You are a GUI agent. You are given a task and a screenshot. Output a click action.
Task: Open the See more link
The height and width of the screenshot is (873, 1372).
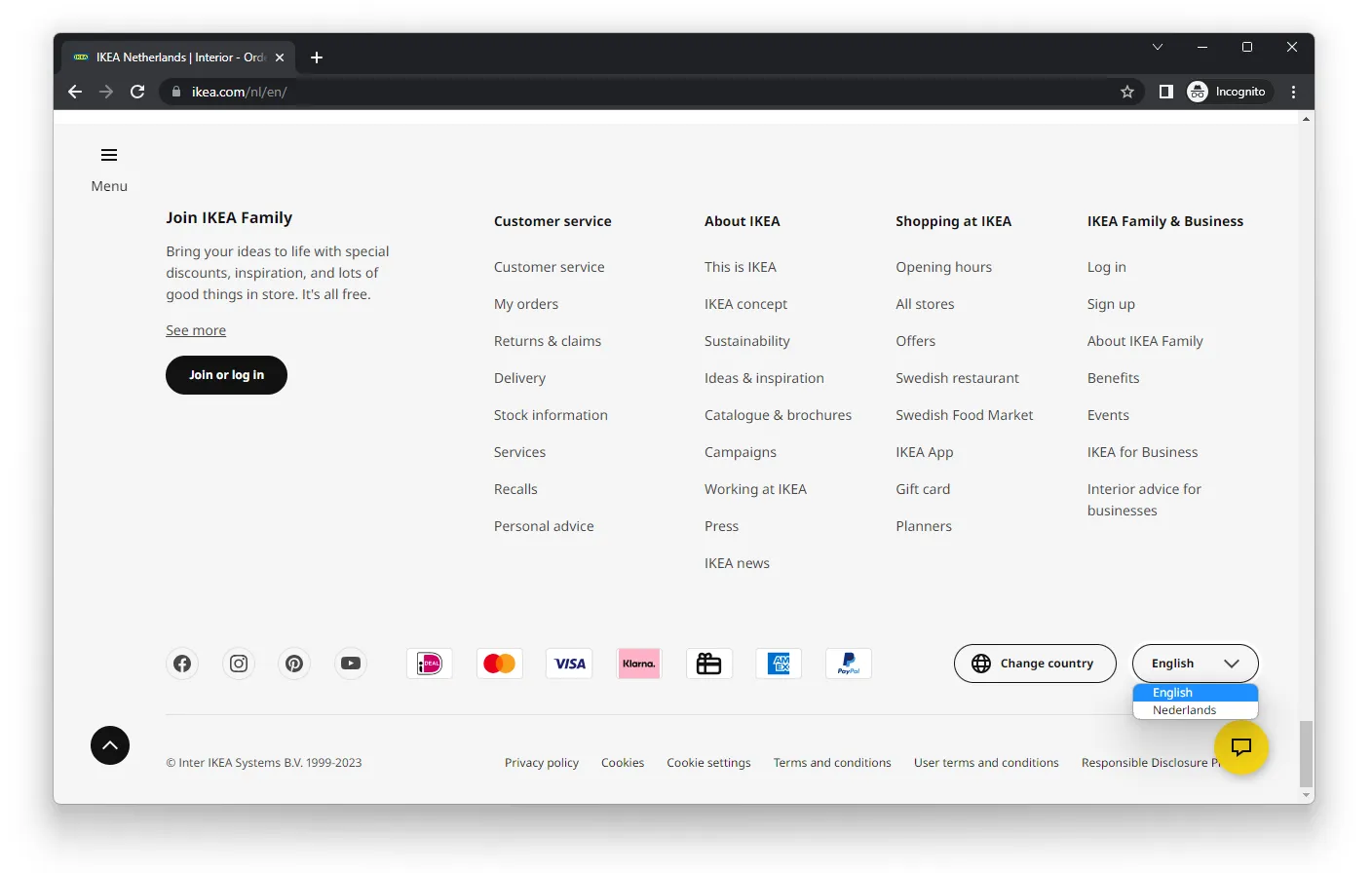(196, 330)
